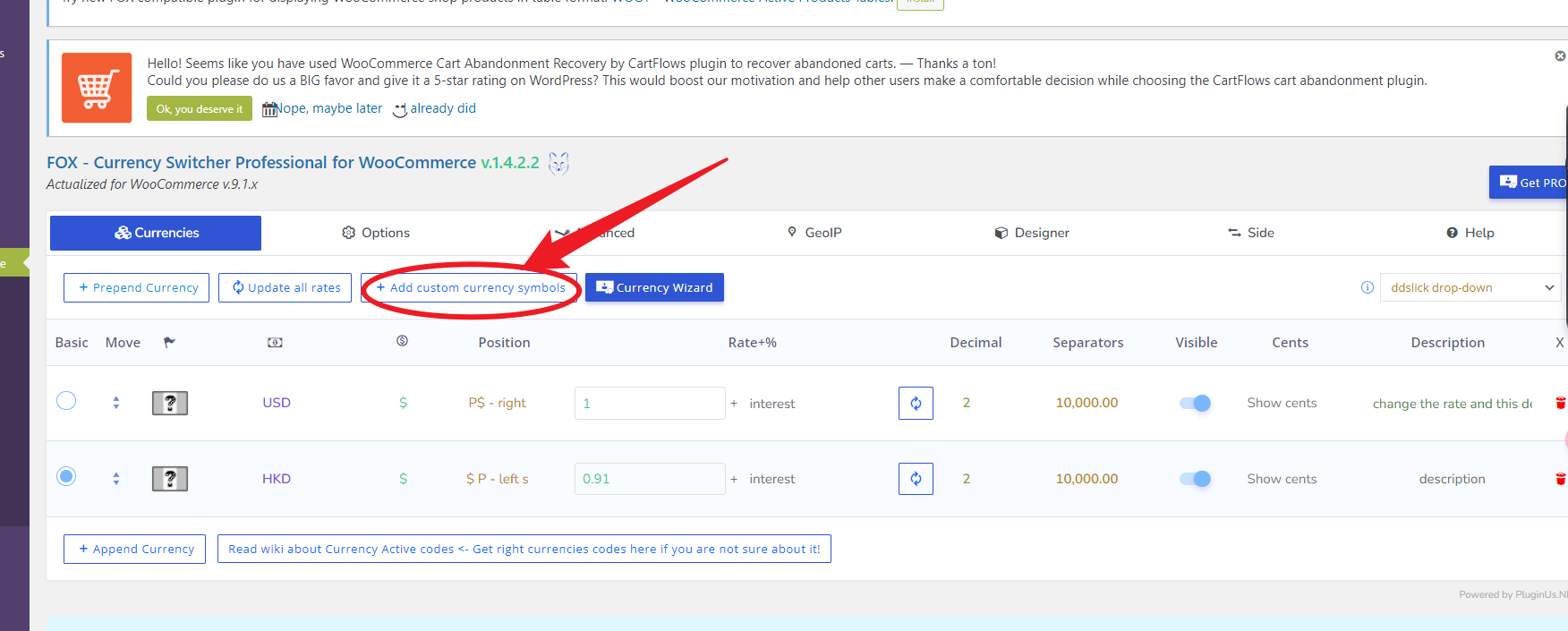Click the HKD dollar sign symbol
Screen dimensions: 1568x631
(403, 479)
